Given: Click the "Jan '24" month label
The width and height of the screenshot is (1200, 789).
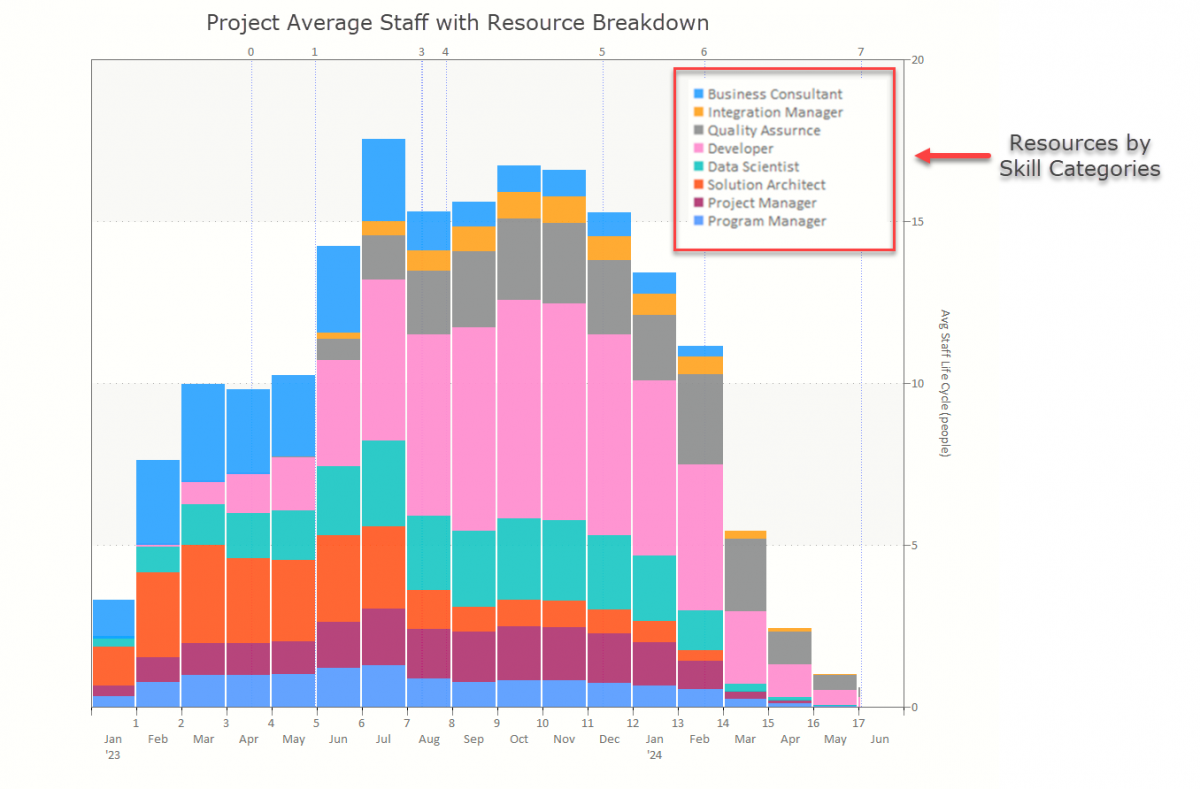Looking at the screenshot, I should [655, 747].
